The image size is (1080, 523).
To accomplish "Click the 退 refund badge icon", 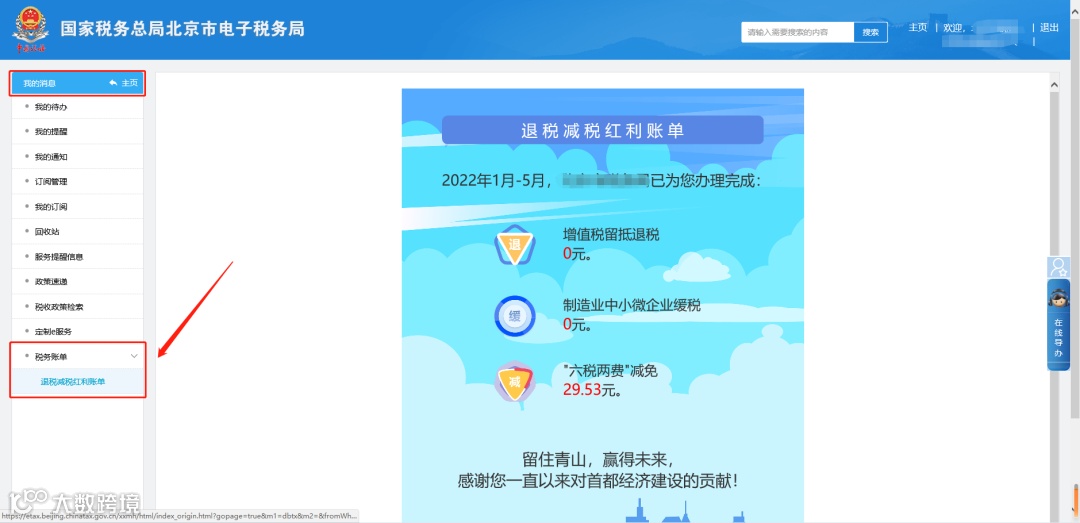I will pos(515,245).
